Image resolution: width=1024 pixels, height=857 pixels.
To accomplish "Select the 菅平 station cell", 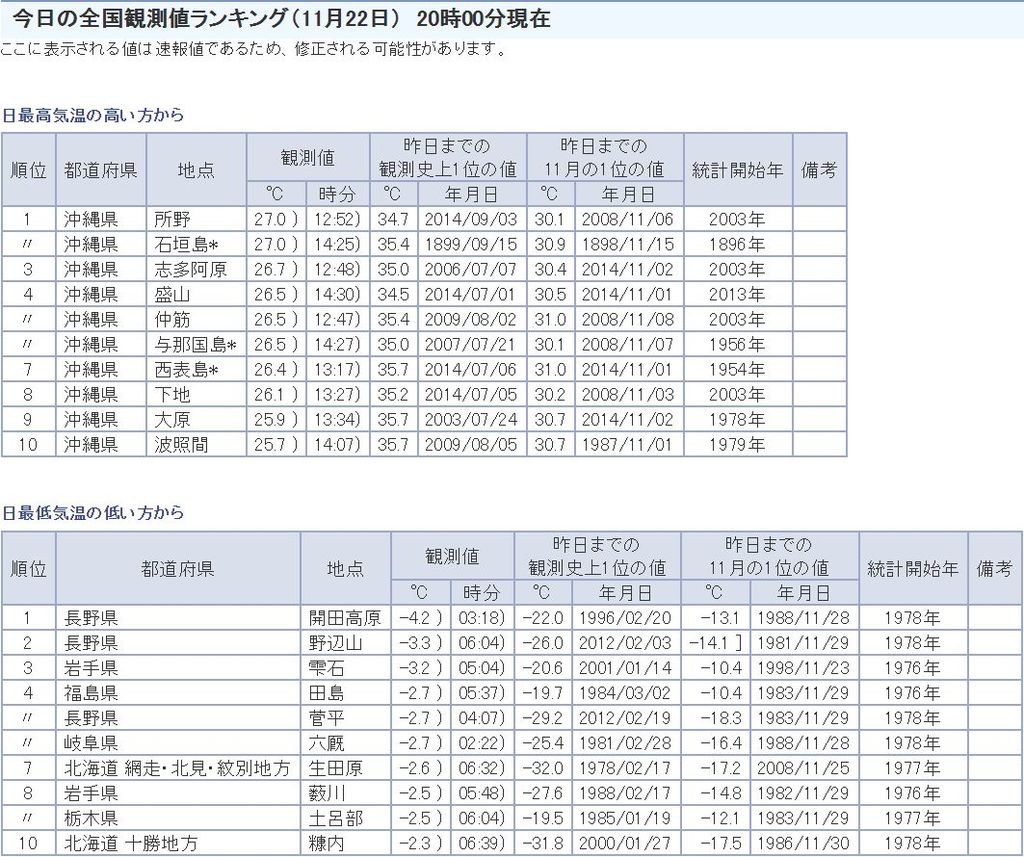I will pyautogui.click(x=346, y=718).
